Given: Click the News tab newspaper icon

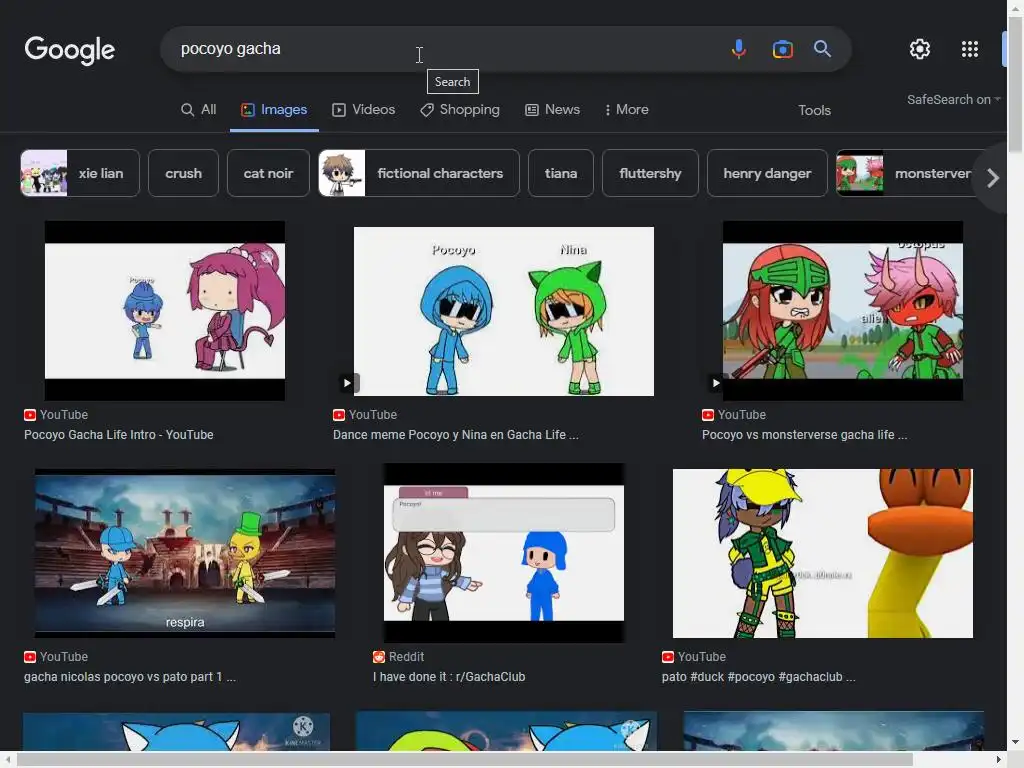Looking at the screenshot, I should tap(532, 110).
